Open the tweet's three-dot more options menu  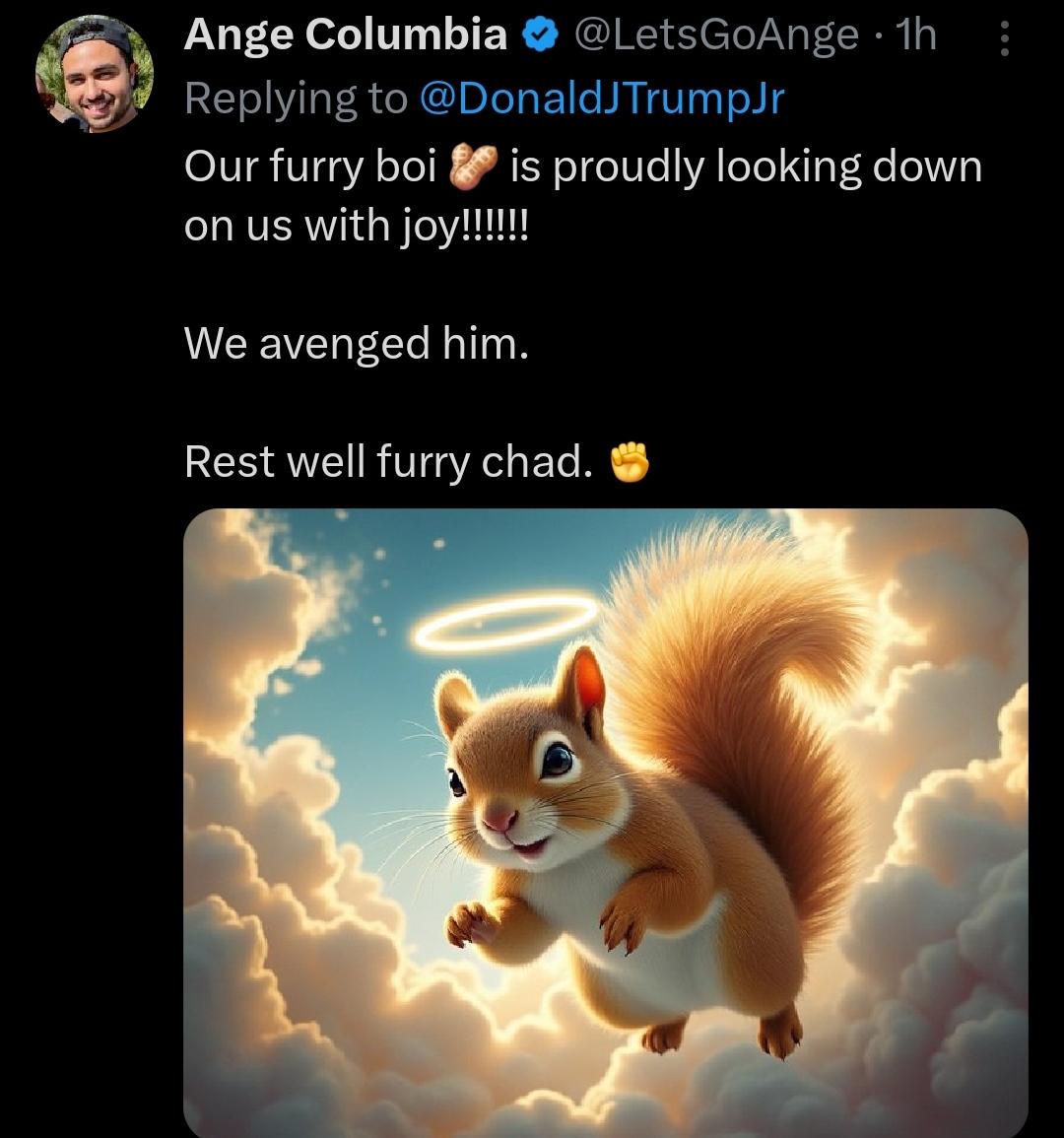point(1004,39)
